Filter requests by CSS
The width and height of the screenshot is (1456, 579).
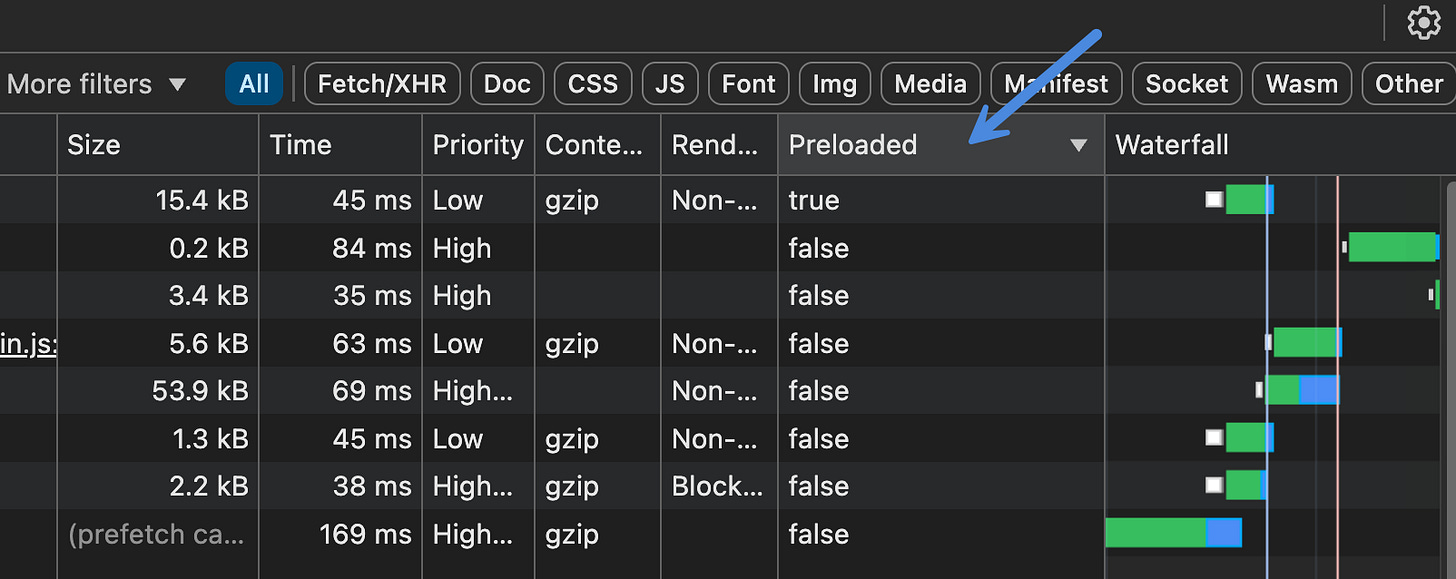tap(593, 84)
